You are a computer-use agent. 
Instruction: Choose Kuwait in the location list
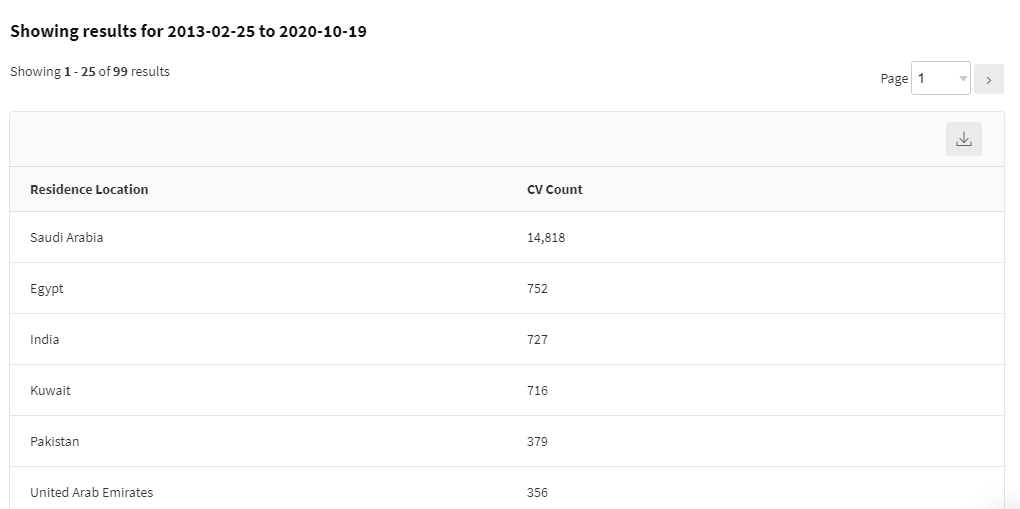pos(51,391)
